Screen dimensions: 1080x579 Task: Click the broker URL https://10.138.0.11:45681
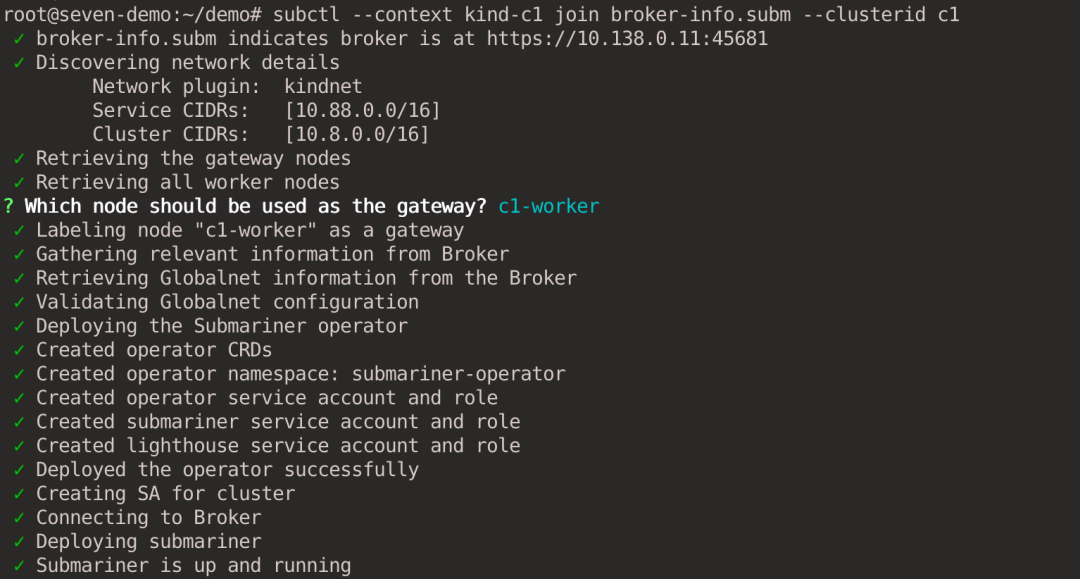tap(627, 39)
